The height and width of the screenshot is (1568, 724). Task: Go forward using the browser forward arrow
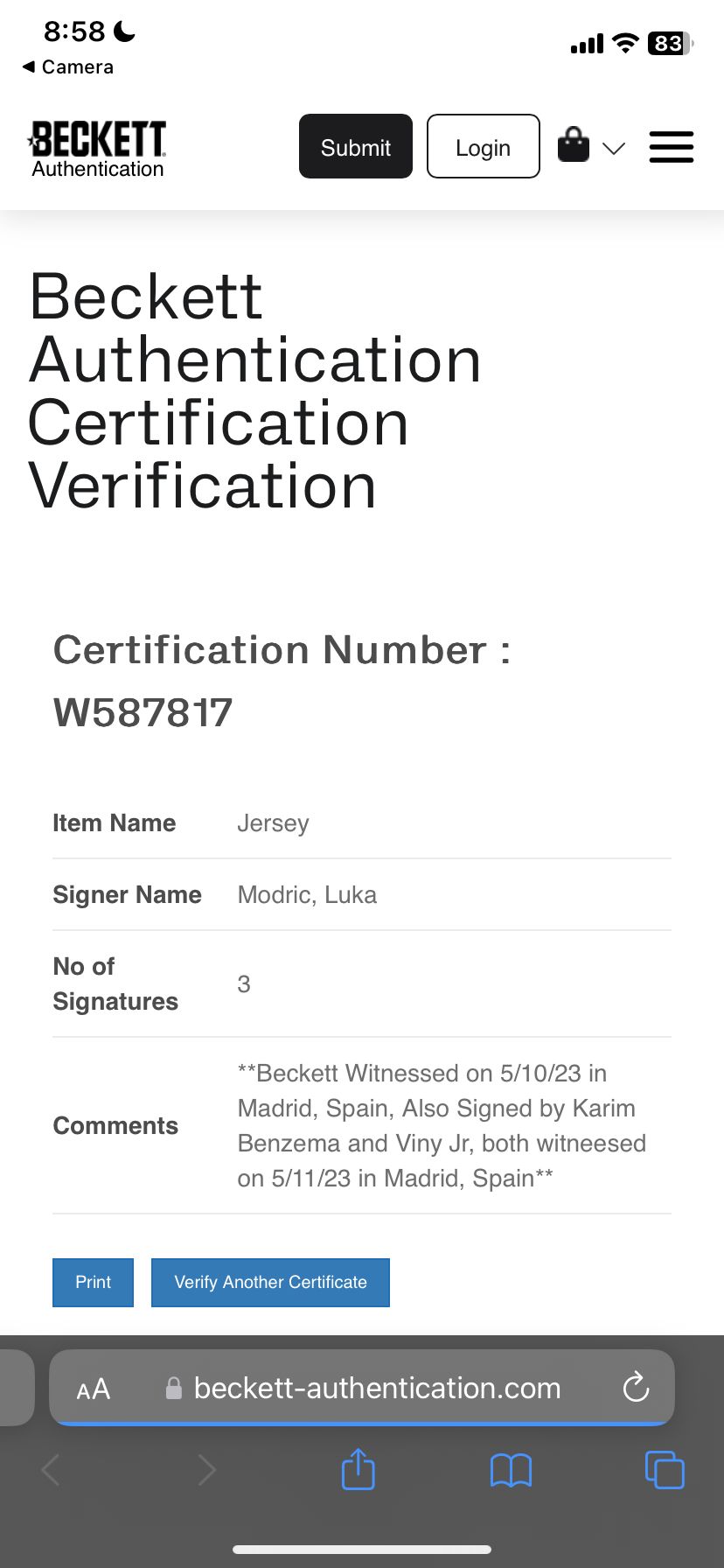[x=206, y=1470]
